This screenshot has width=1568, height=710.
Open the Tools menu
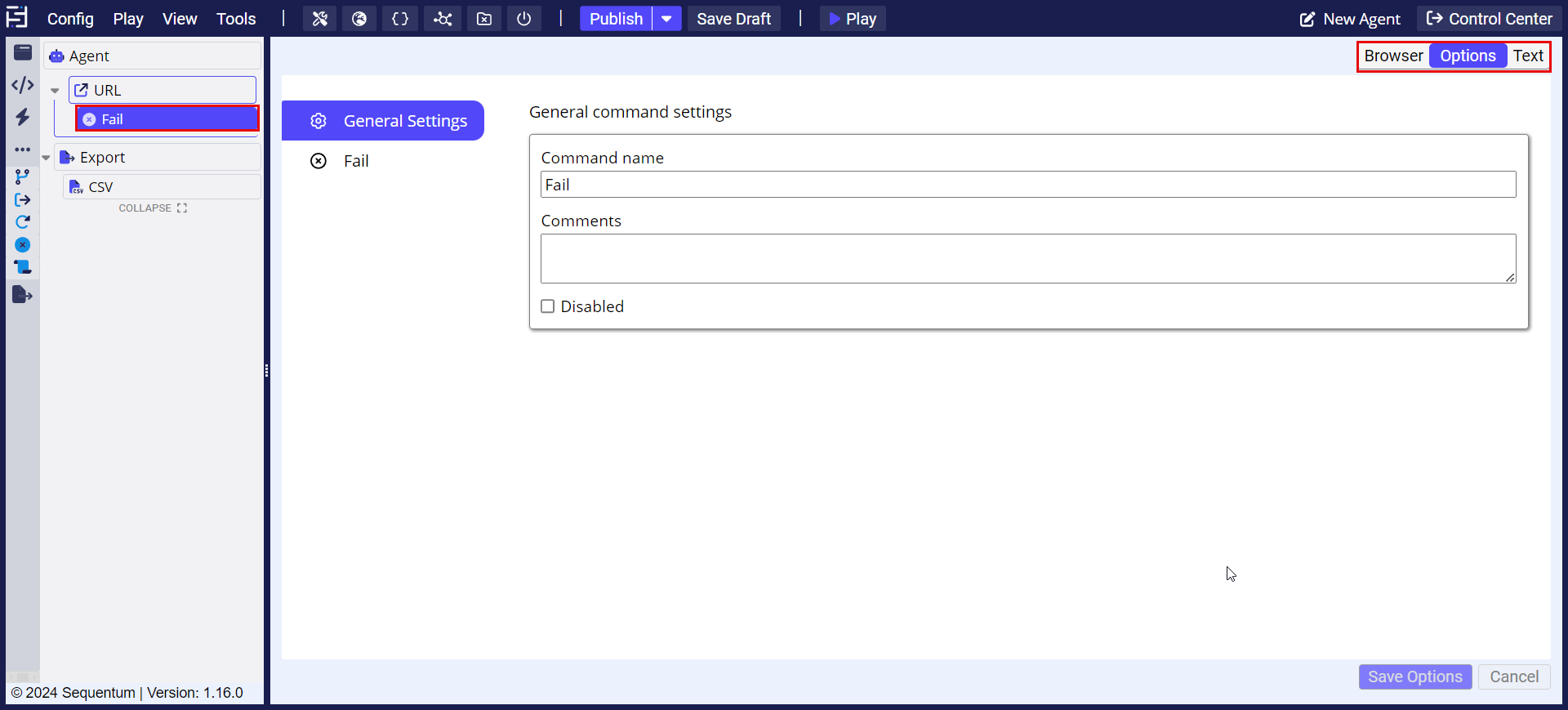point(236,19)
